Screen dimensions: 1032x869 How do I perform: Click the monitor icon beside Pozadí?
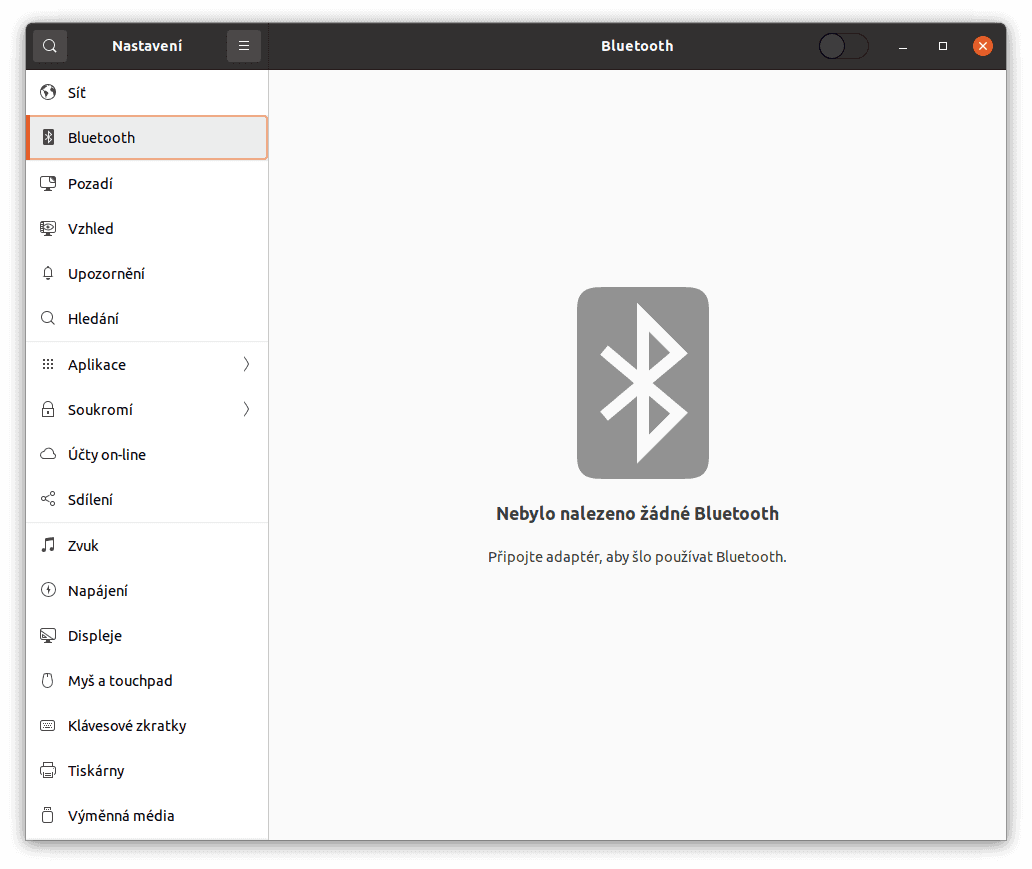48,183
